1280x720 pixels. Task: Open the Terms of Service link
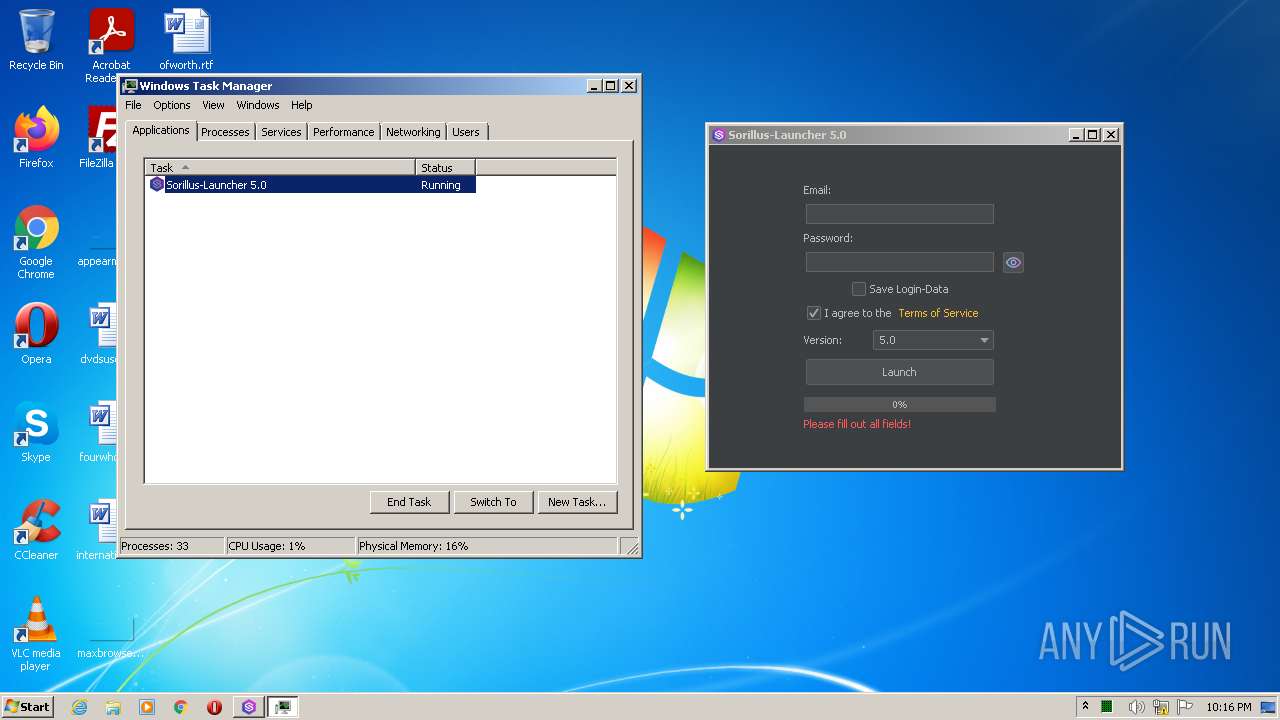938,313
